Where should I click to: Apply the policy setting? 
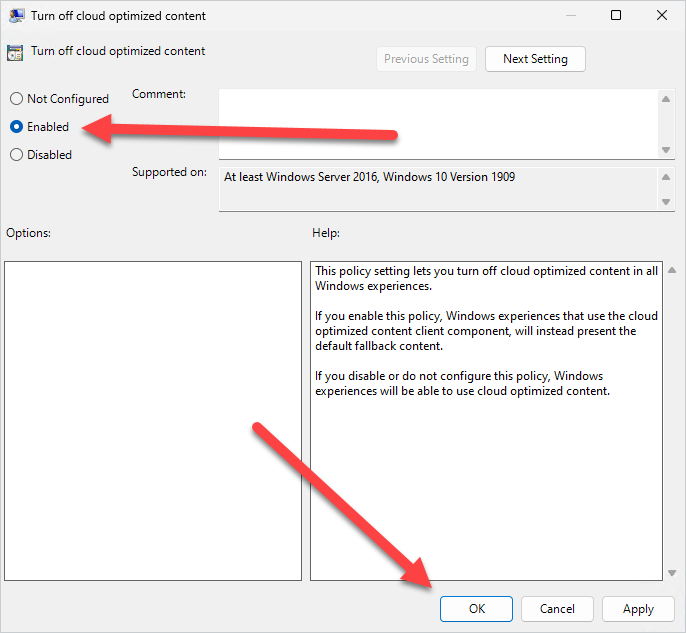[638, 608]
